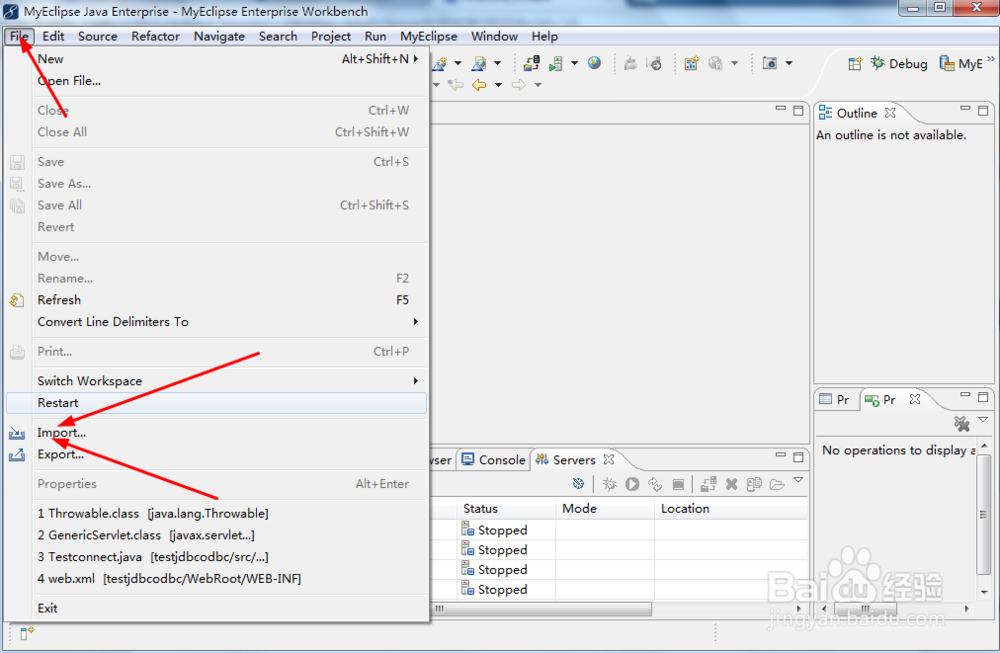
Task: Click the last edit location arrow icon
Action: pyautogui.click(x=455, y=85)
